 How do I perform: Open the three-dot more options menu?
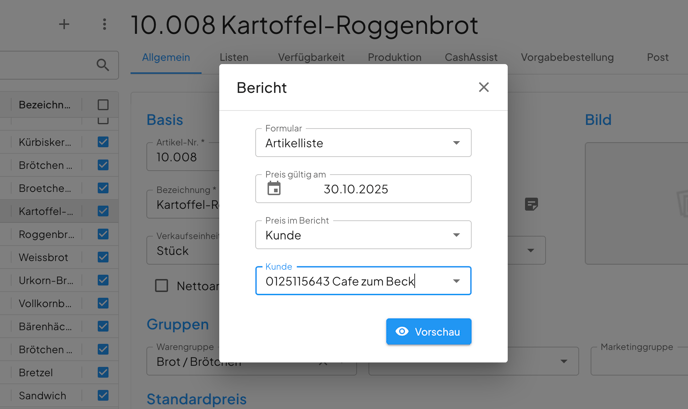click(x=104, y=24)
